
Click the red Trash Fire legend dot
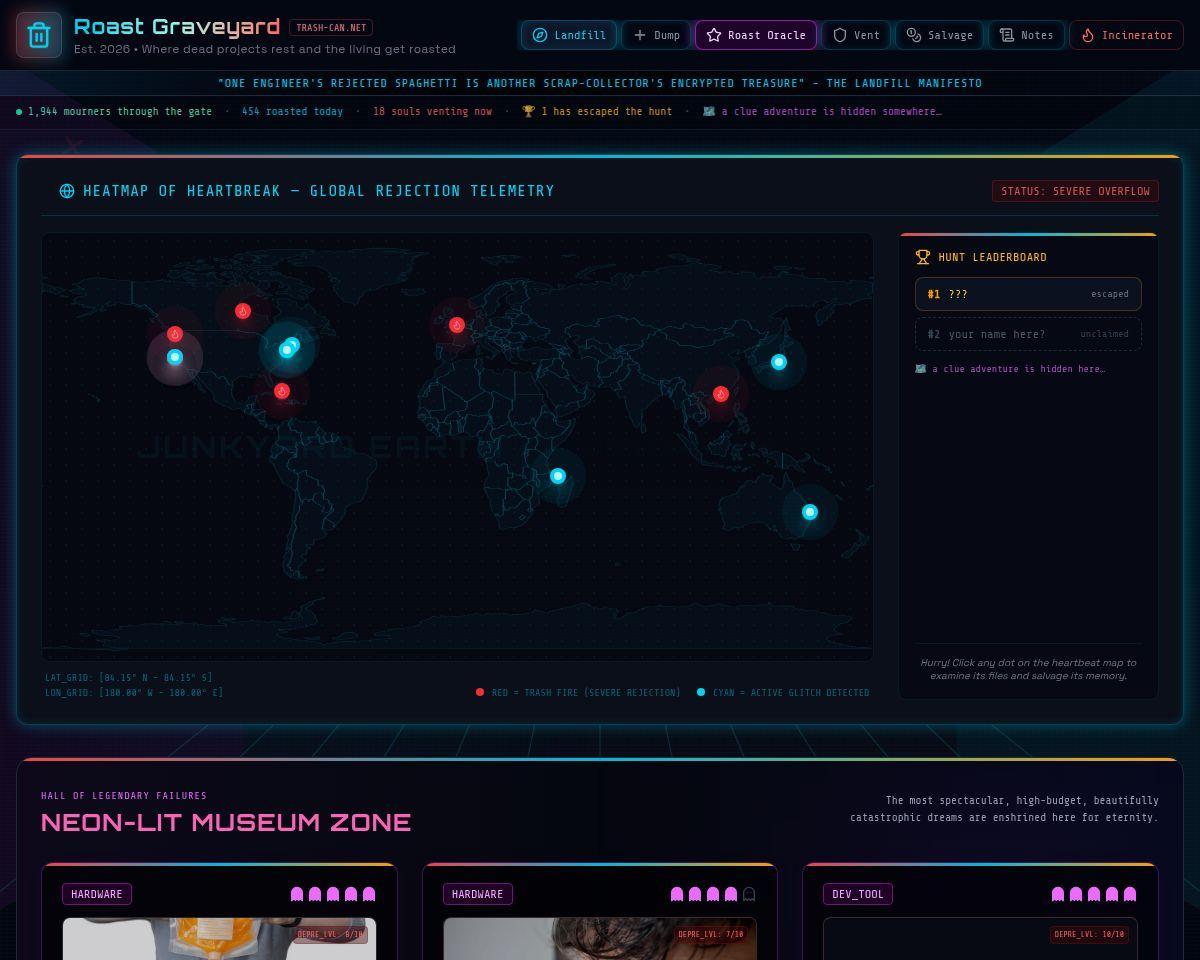pos(480,692)
